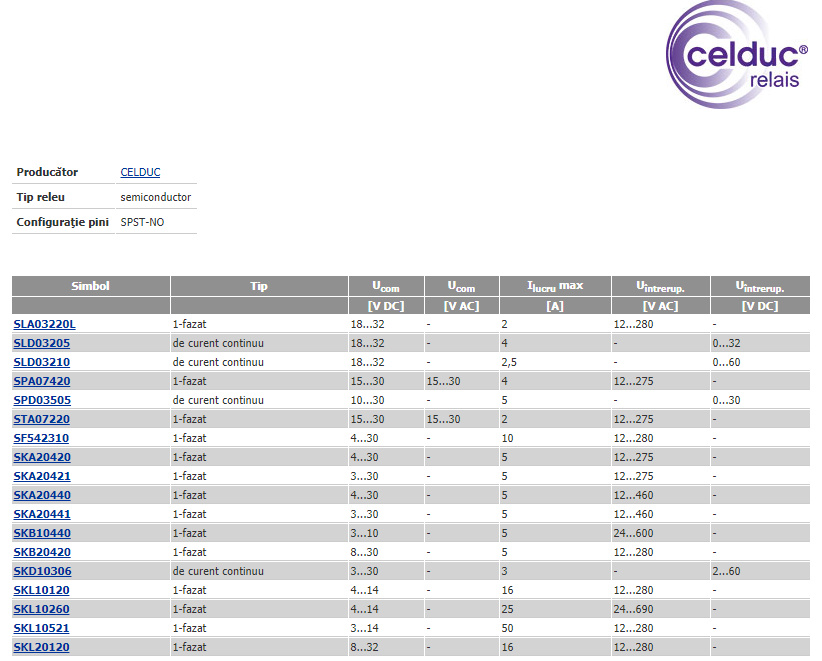Click the '25' current value for SKL10260
The height and width of the screenshot is (661, 822).
pyautogui.click(x=507, y=609)
